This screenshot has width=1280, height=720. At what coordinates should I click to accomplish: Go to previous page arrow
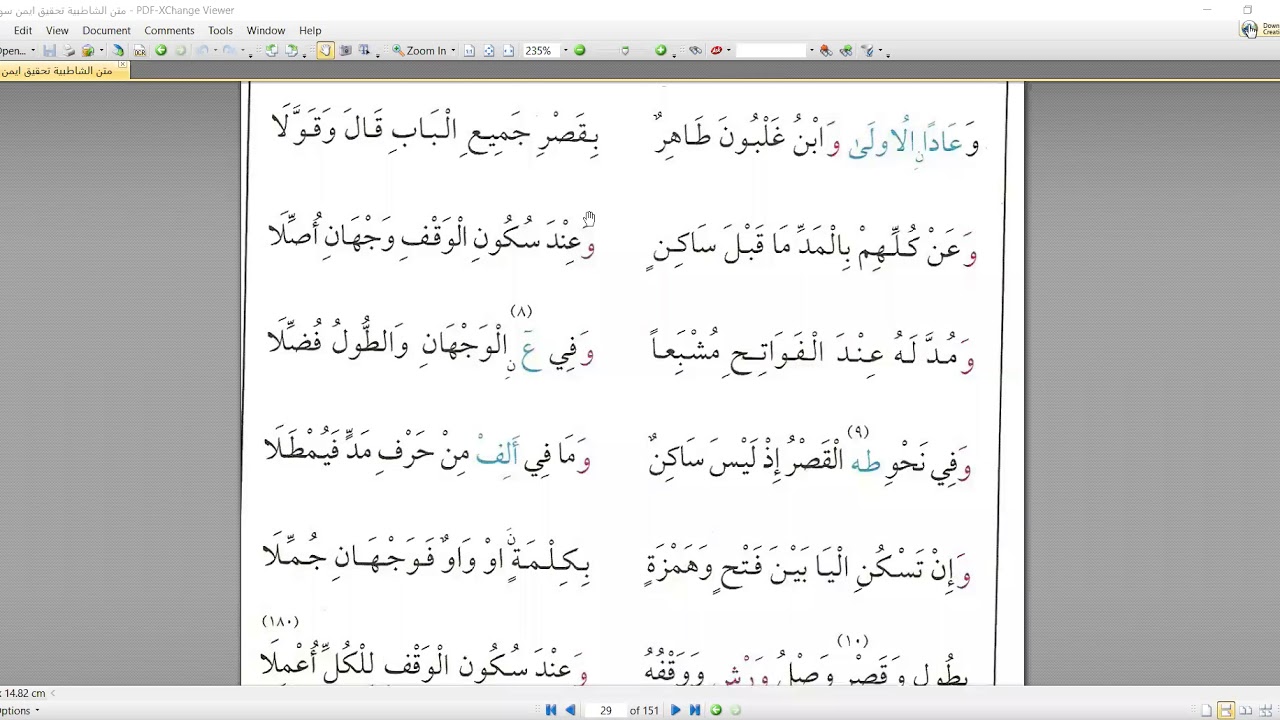[x=570, y=710]
